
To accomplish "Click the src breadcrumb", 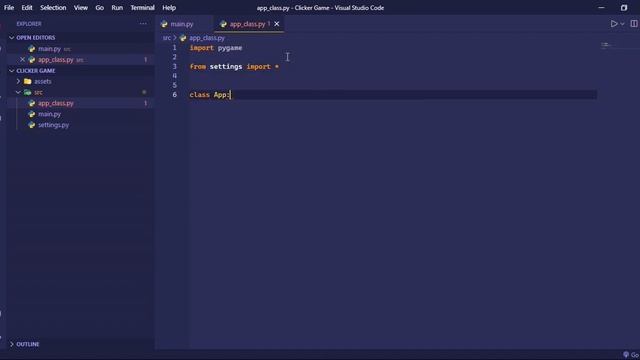I will click(167, 38).
